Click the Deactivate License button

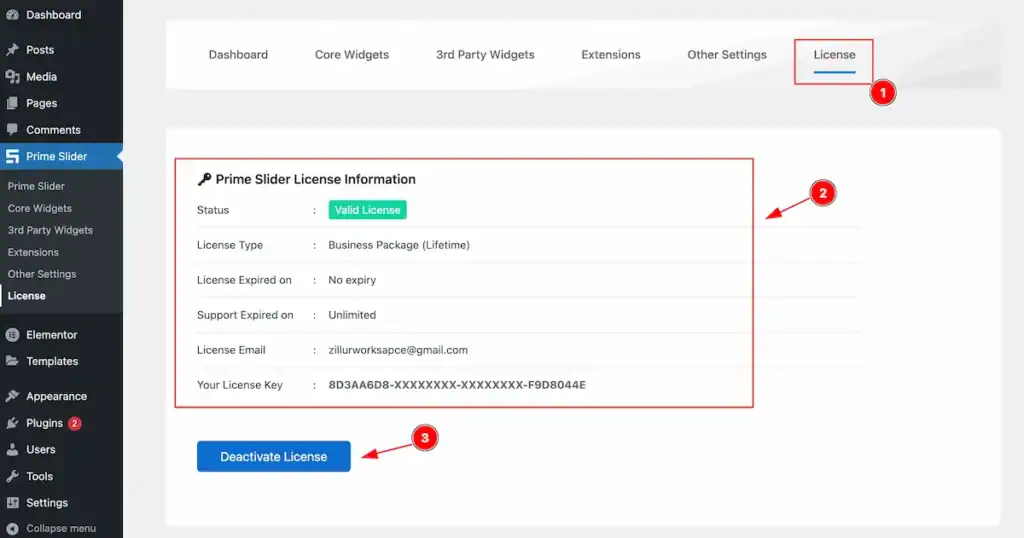coord(274,456)
